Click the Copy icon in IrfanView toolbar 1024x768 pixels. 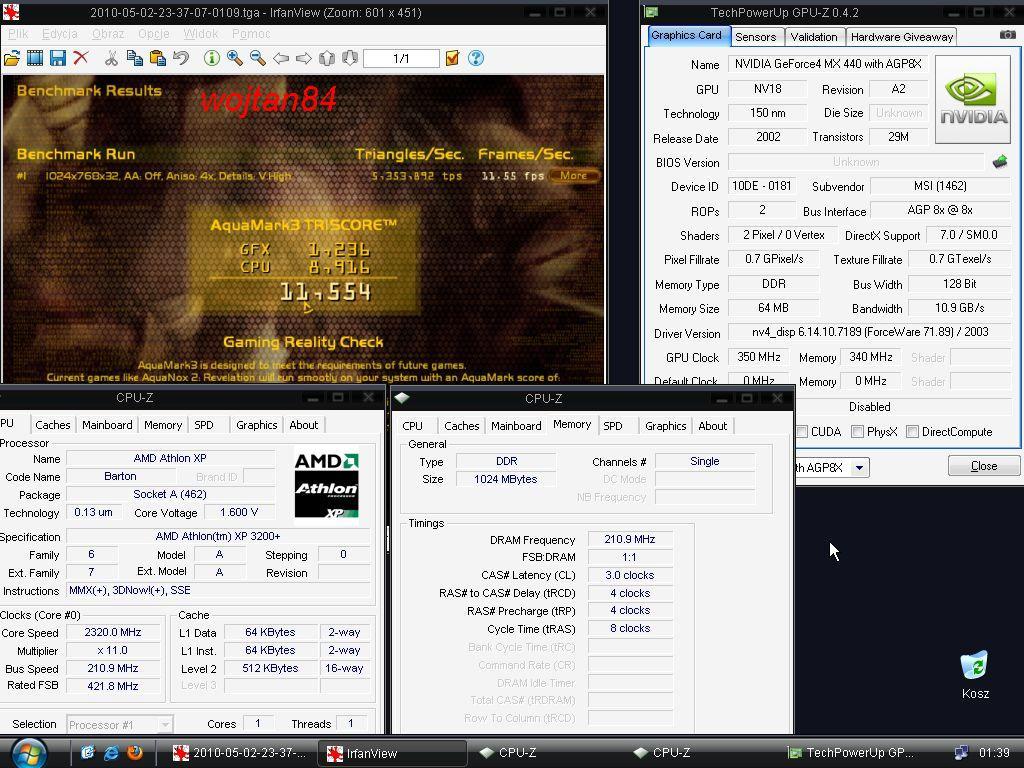[135, 58]
